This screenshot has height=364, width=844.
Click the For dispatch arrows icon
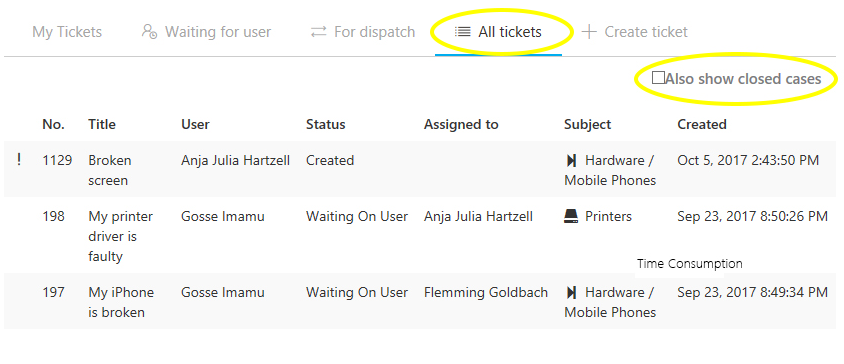tap(319, 32)
